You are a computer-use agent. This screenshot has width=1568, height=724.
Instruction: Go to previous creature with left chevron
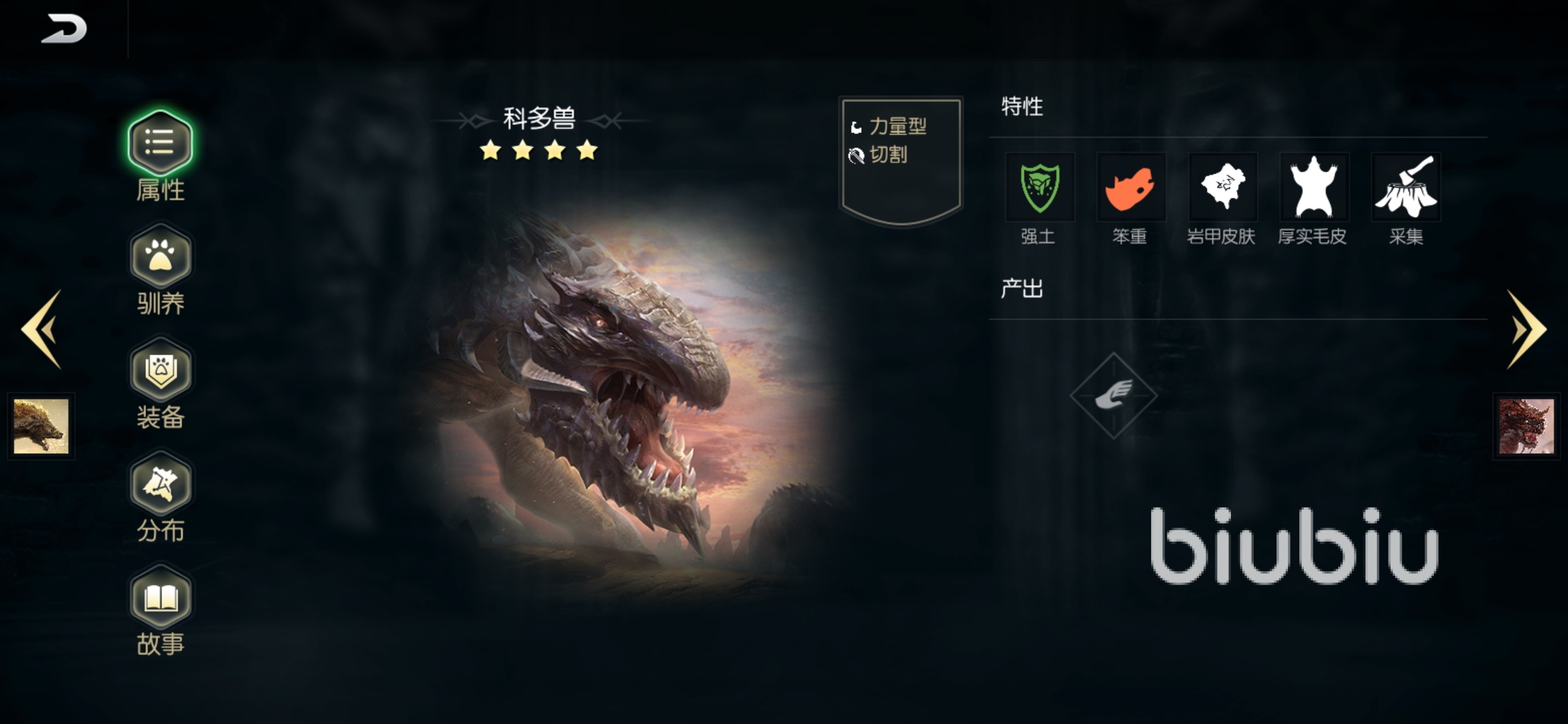[42, 329]
